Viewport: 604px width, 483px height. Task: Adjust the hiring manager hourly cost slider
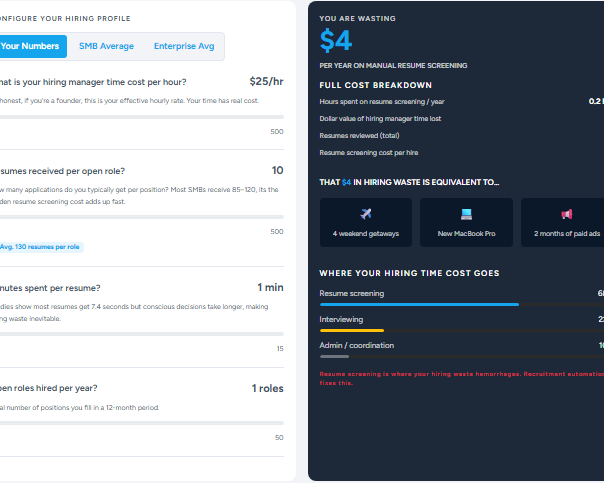click(142, 117)
